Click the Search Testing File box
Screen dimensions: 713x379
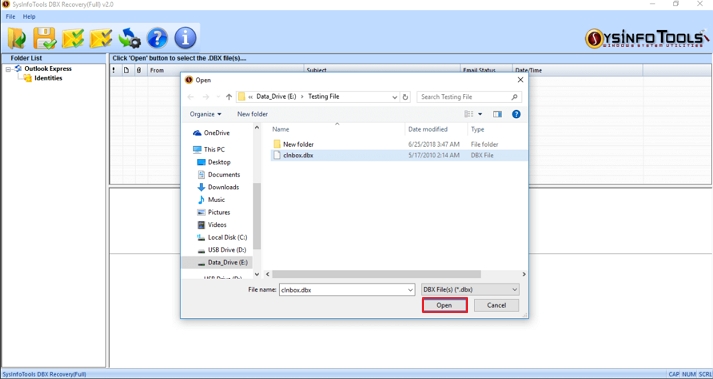[x=469, y=97]
